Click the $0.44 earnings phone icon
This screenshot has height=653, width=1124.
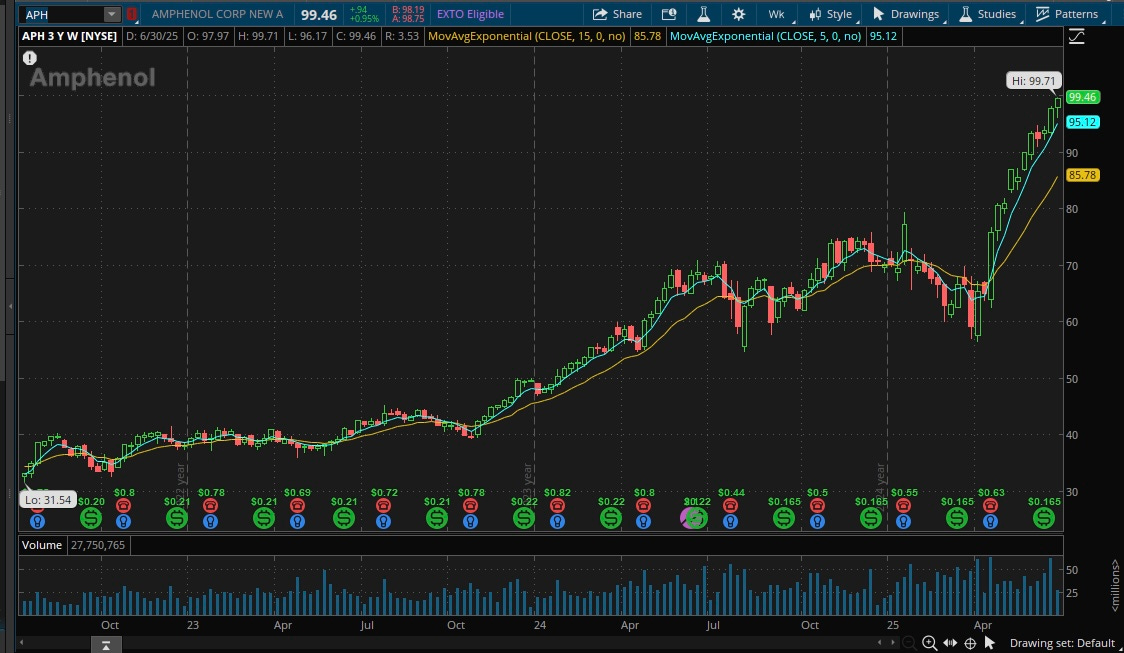point(730,506)
